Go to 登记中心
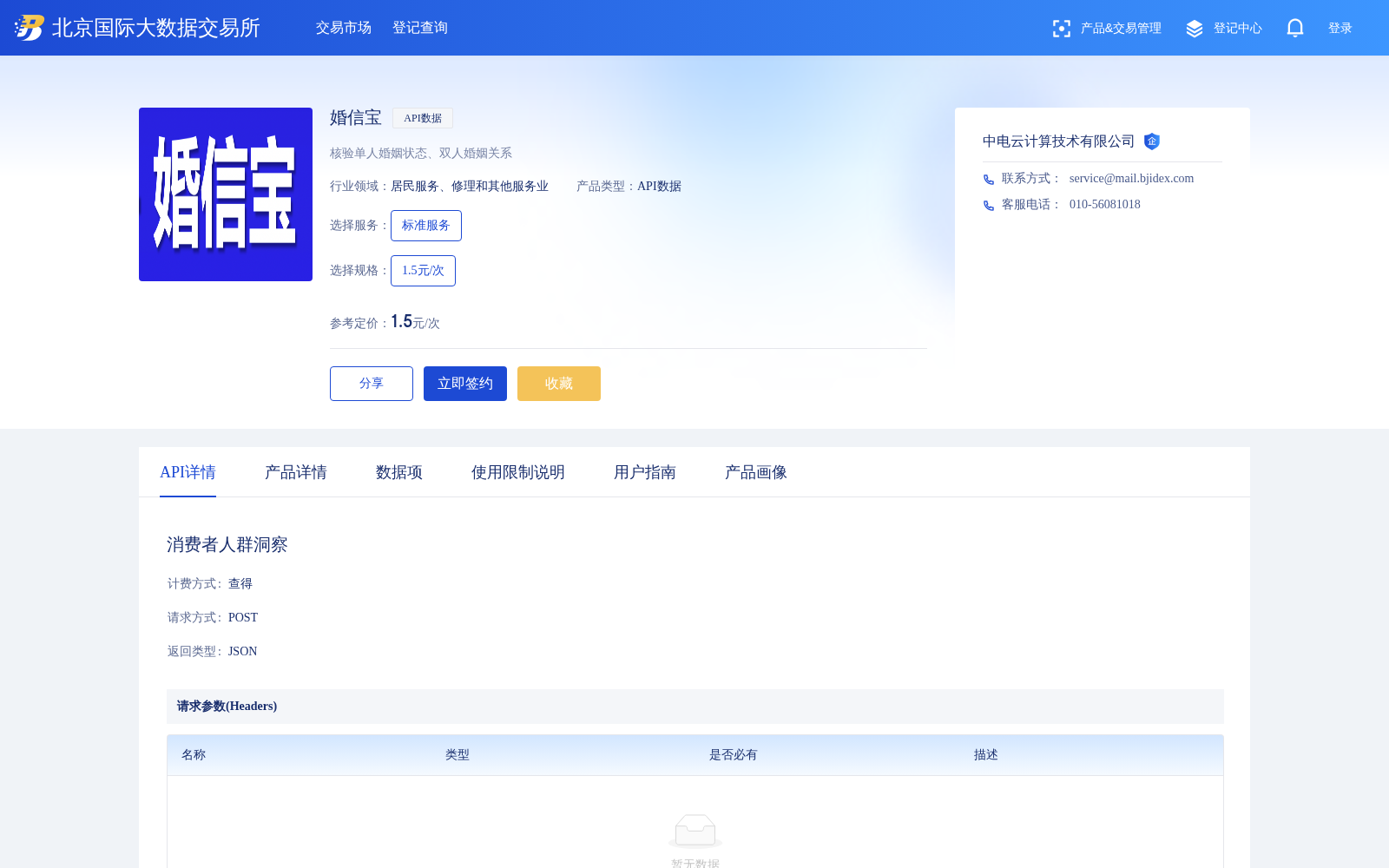The image size is (1389, 868). point(1238,29)
